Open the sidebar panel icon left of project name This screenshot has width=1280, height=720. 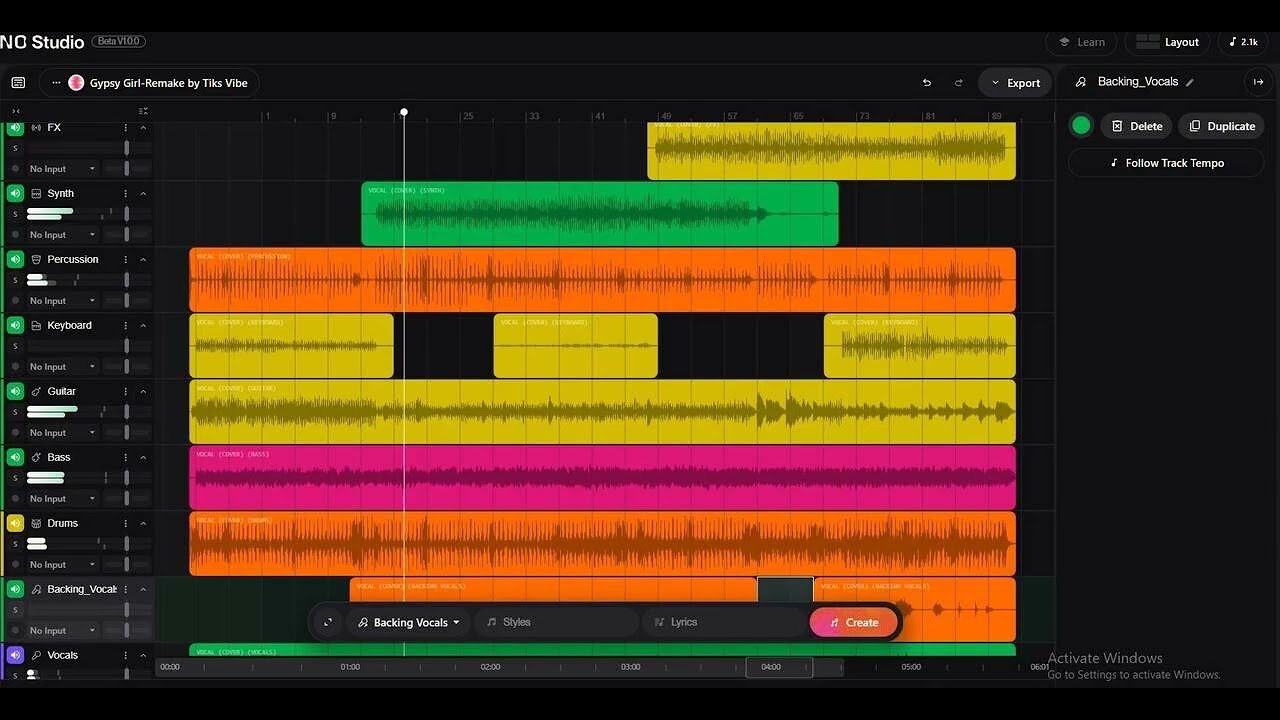coord(18,83)
